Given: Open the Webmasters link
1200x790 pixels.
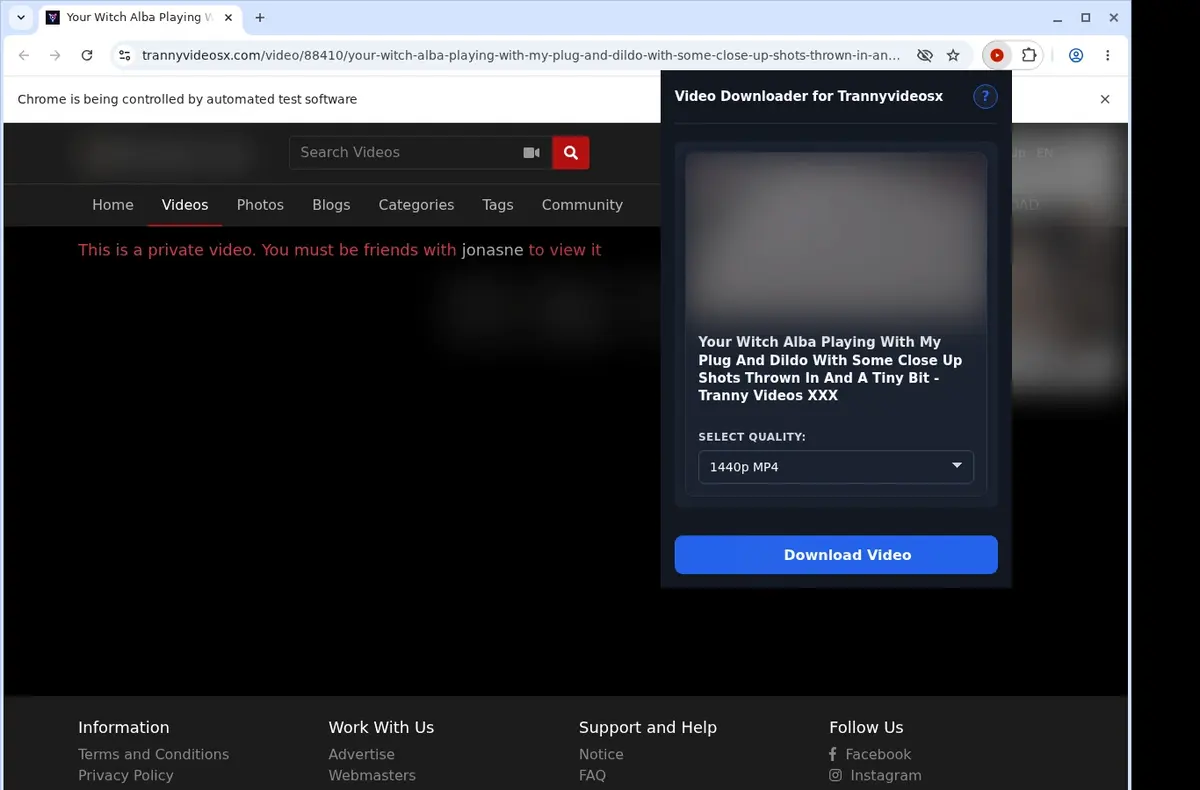Looking at the screenshot, I should pyautogui.click(x=372, y=775).
